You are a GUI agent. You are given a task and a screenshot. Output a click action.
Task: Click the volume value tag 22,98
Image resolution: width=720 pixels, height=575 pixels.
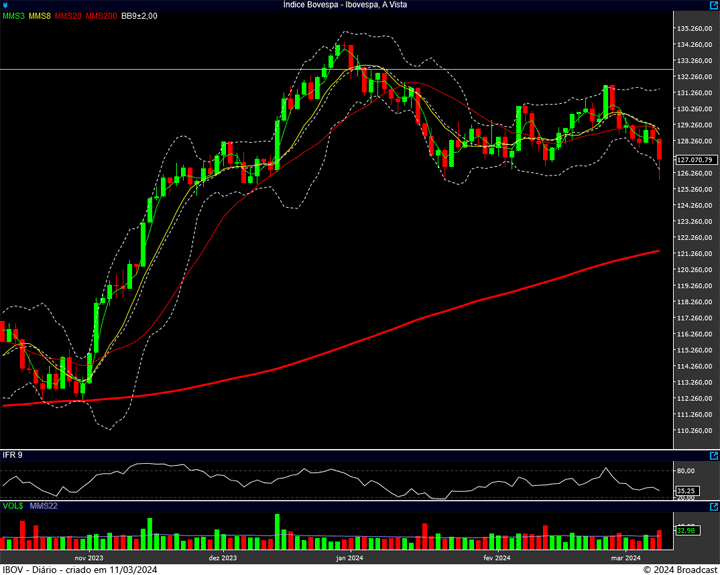coord(686,530)
